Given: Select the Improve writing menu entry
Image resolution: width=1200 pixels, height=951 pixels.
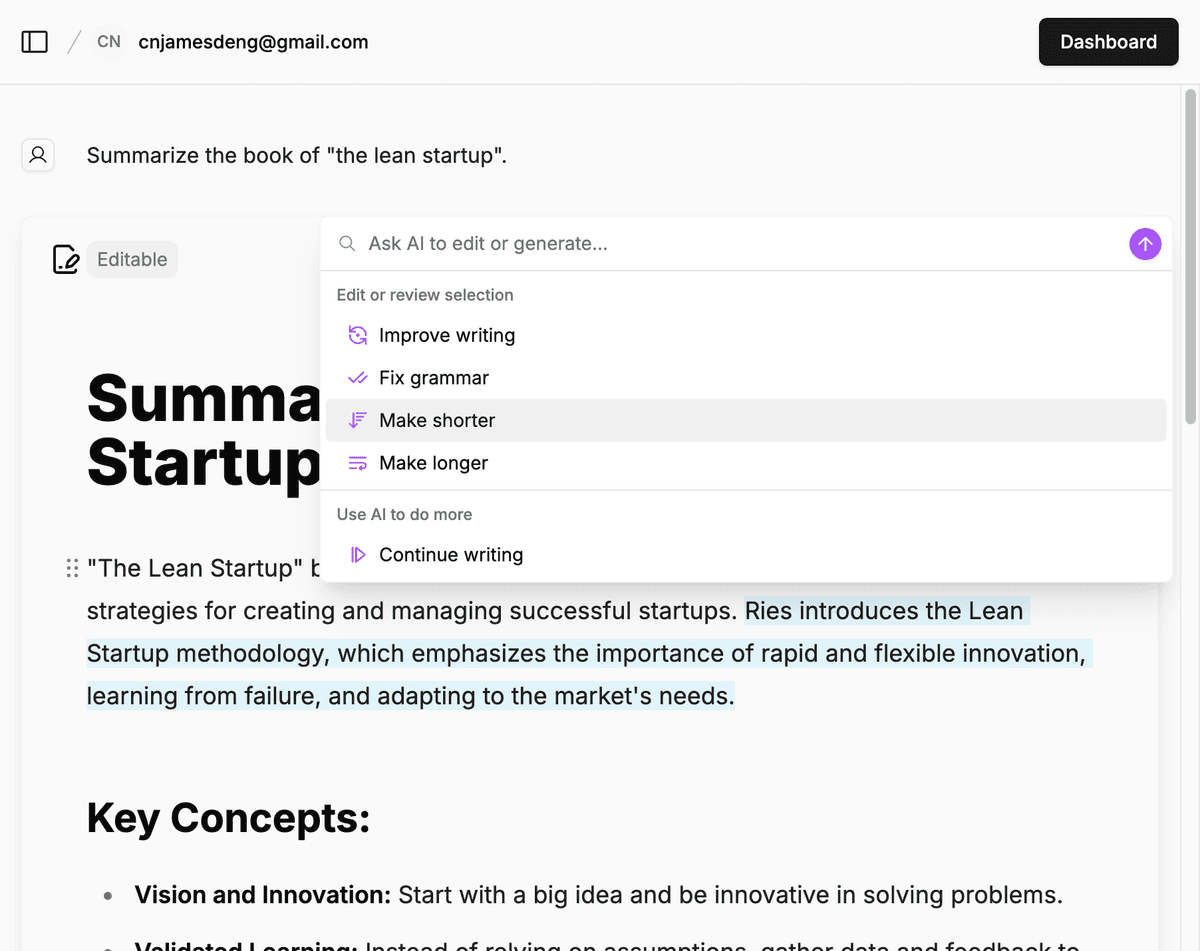Looking at the screenshot, I should [447, 336].
